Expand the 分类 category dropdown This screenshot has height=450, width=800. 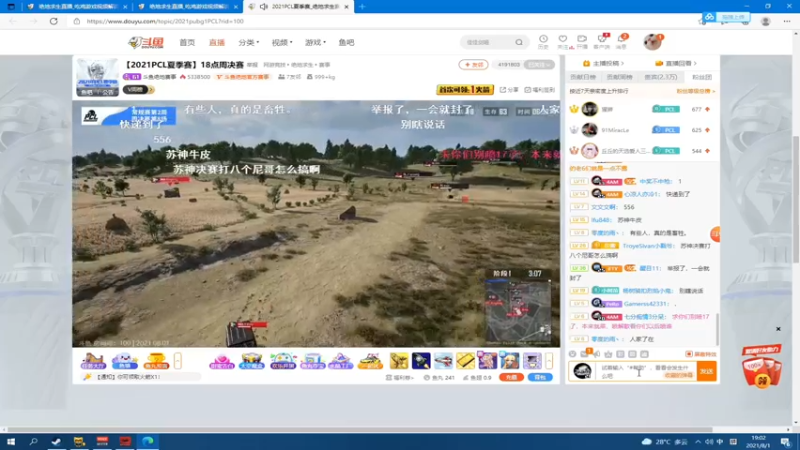[x=248, y=42]
